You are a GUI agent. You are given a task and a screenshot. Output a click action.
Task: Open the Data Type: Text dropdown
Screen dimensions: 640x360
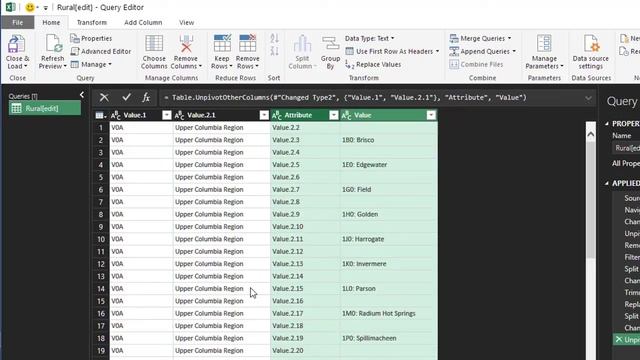tap(369, 38)
